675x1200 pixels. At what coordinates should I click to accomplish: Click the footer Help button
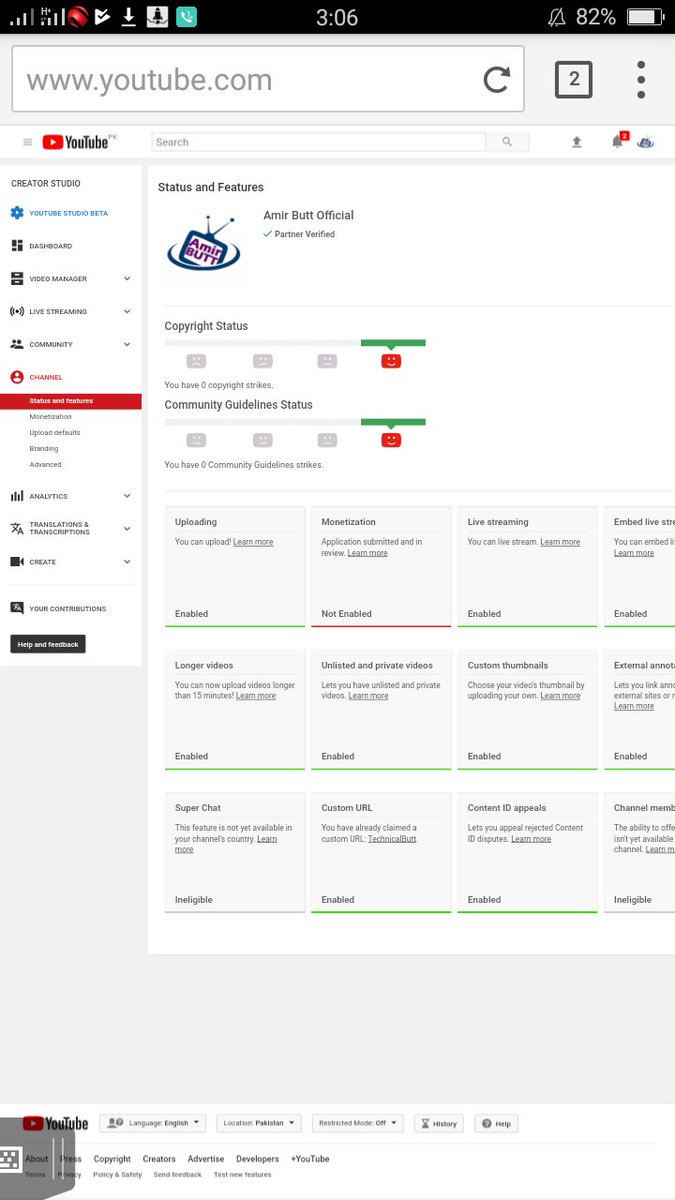[x=496, y=1123]
